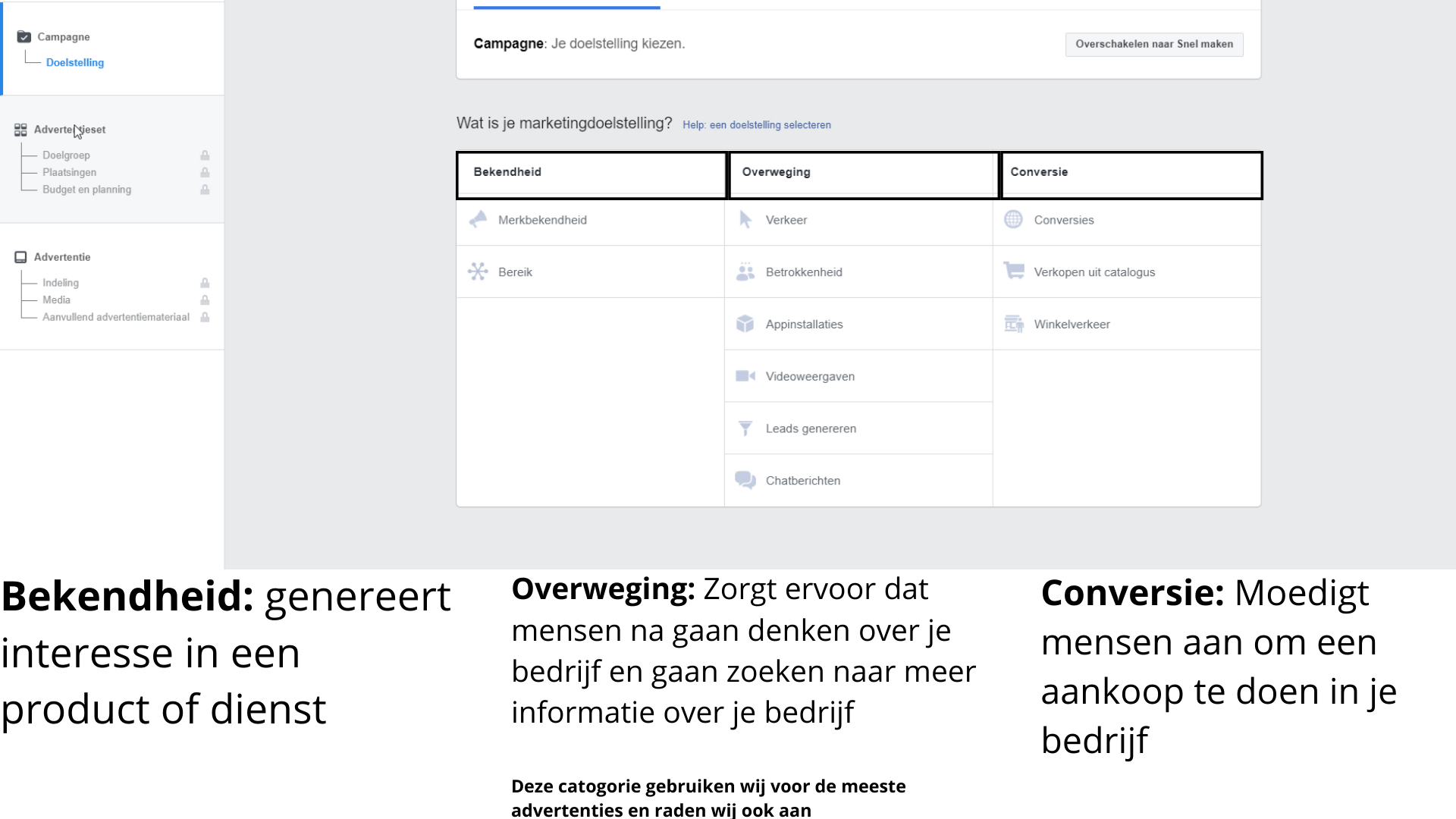The image size is (1456, 819).
Task: Click Overschakelen naar Snel maken button
Action: coord(1153,44)
